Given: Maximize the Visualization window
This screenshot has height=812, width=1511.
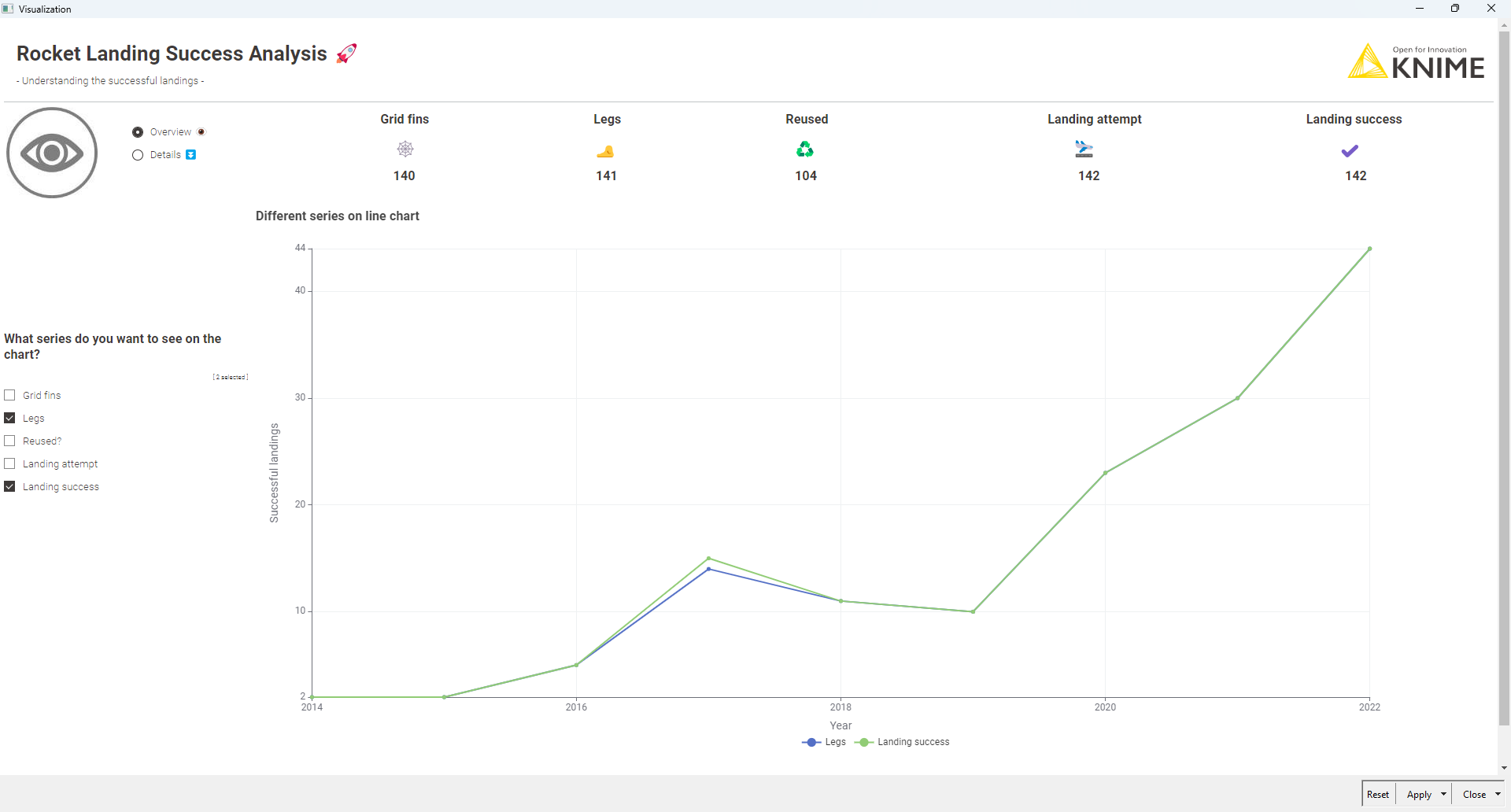Looking at the screenshot, I should tap(1455, 9).
